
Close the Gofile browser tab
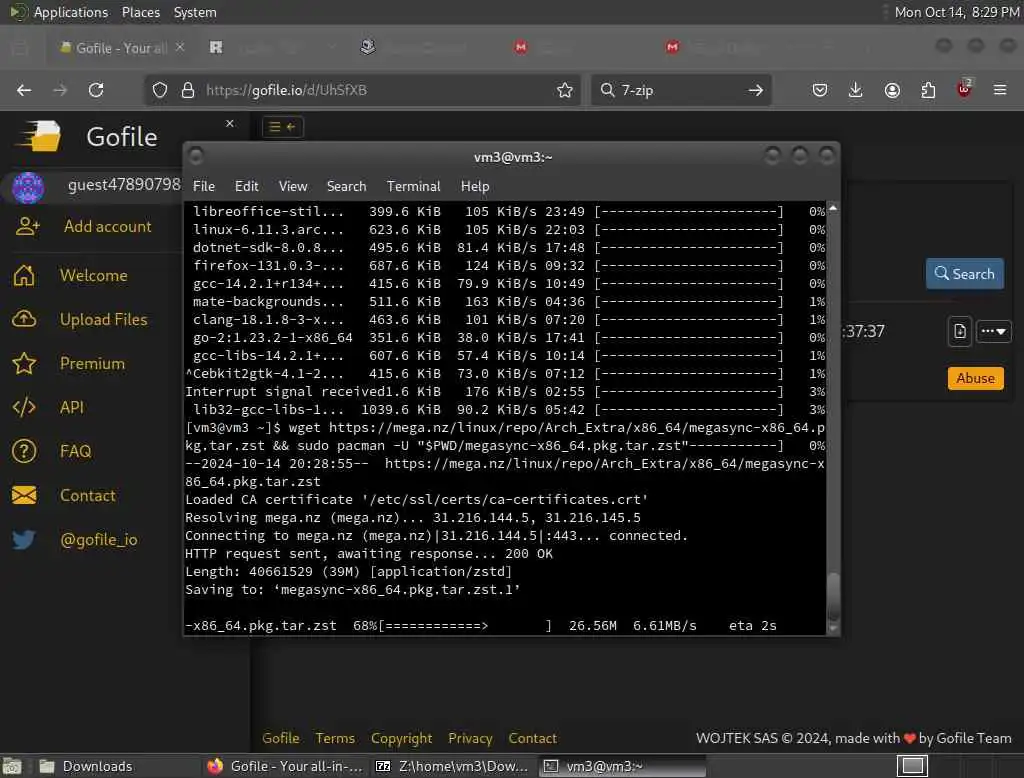[180, 47]
